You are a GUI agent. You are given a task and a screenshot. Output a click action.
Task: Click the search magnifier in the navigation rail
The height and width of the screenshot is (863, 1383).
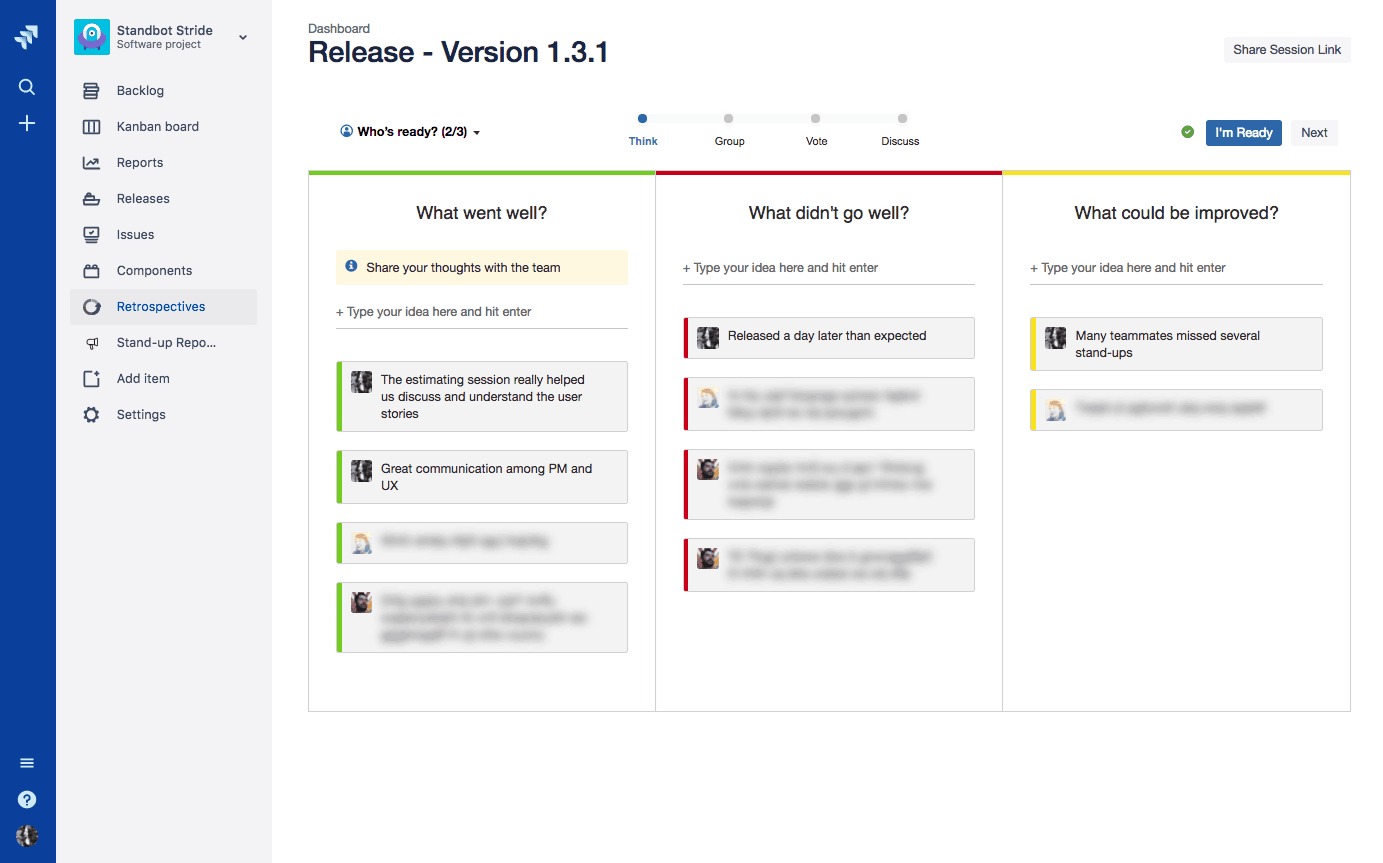pos(27,87)
